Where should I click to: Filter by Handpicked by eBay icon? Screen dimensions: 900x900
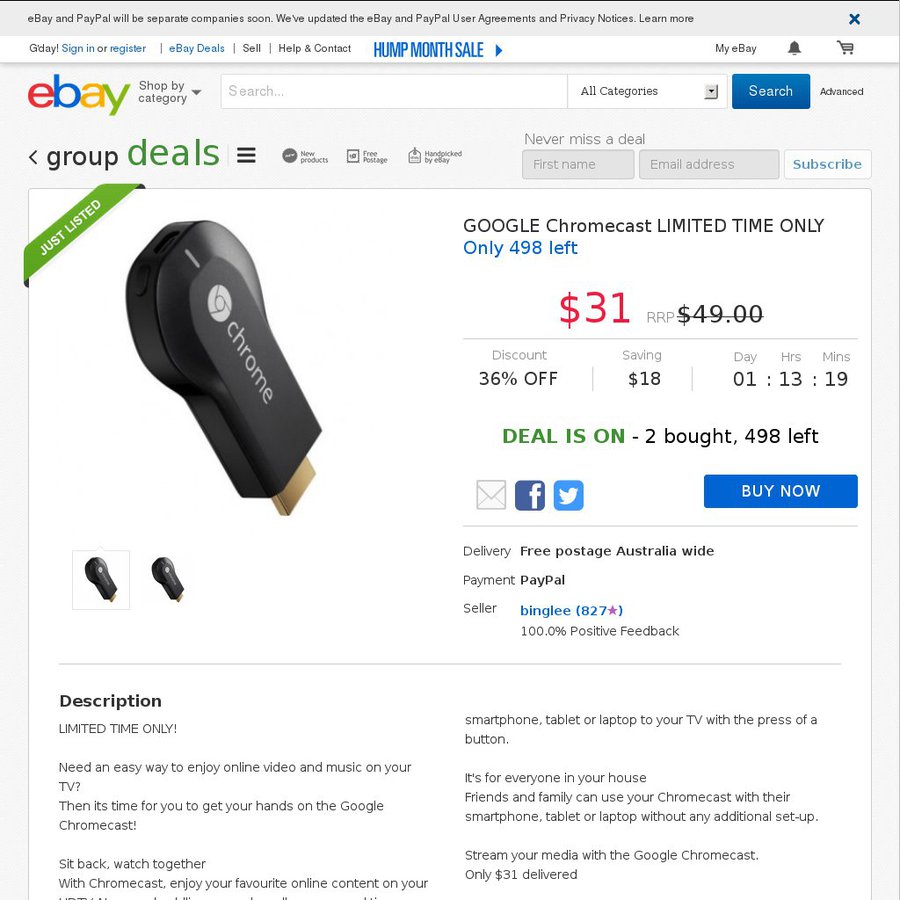click(x=435, y=156)
